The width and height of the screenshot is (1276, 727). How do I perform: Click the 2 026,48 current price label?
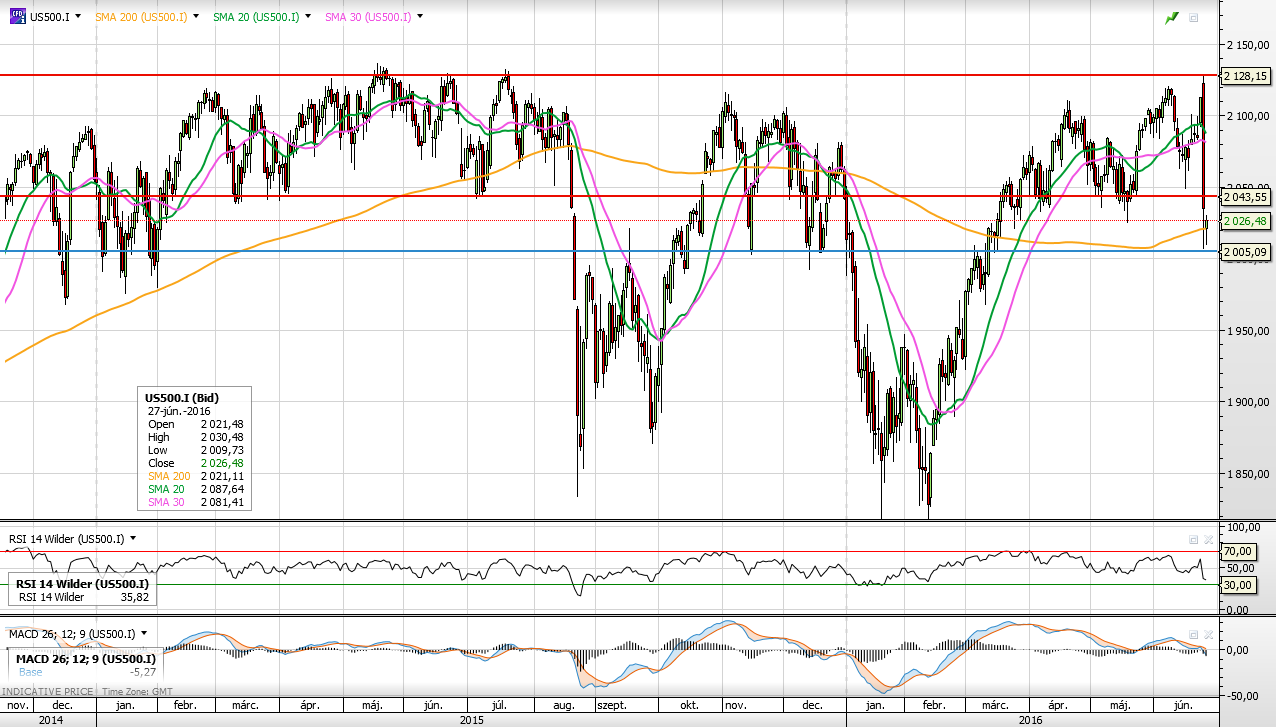point(1246,221)
